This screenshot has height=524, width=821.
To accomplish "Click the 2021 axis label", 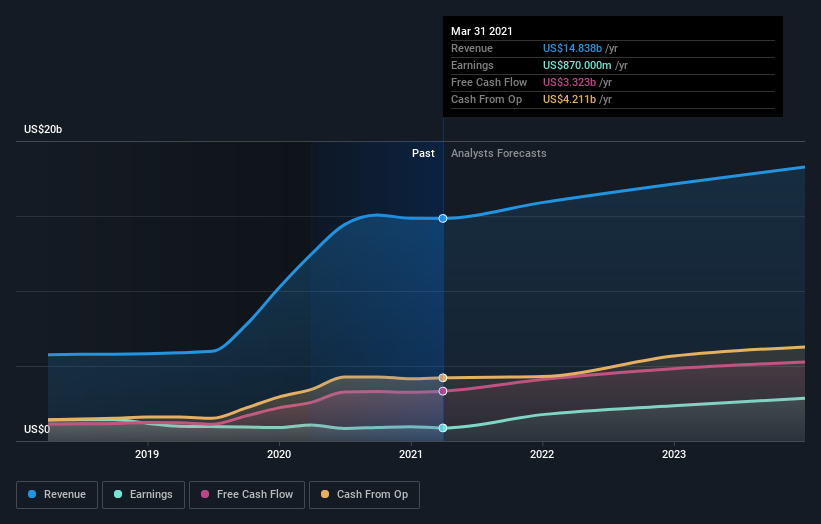I will [410, 454].
